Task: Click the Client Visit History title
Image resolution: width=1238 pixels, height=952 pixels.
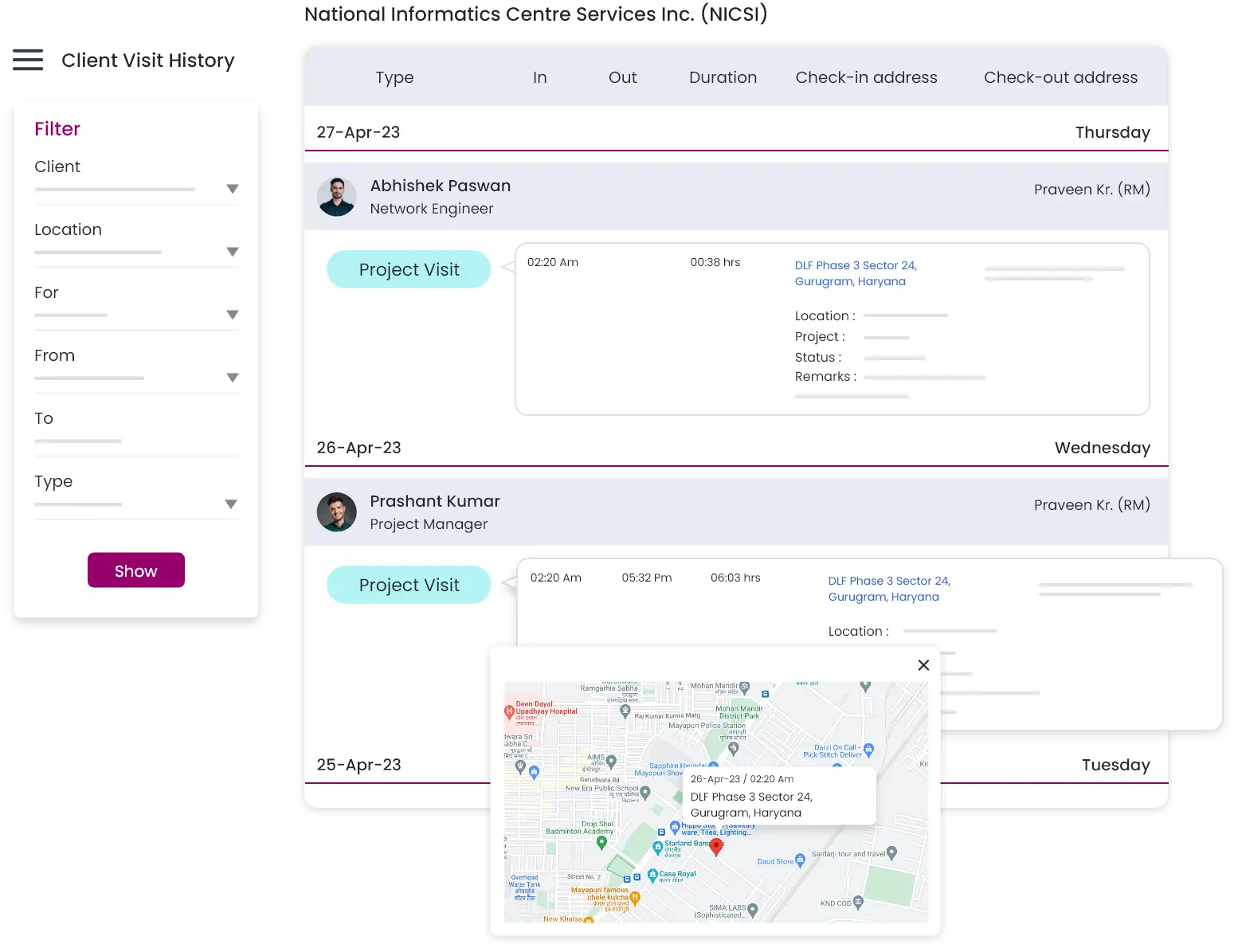Action: (x=148, y=61)
